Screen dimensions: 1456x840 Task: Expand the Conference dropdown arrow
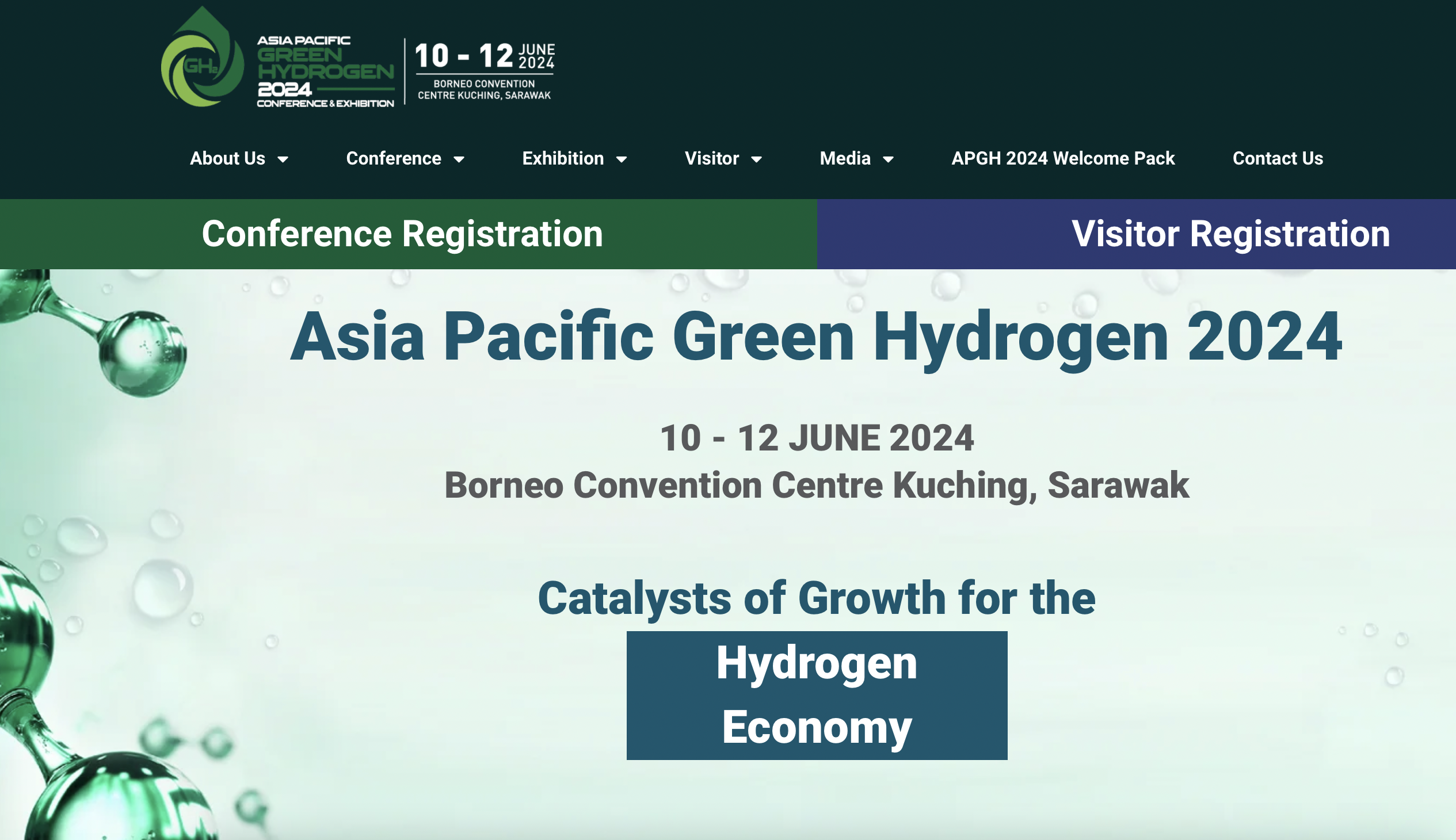click(459, 159)
